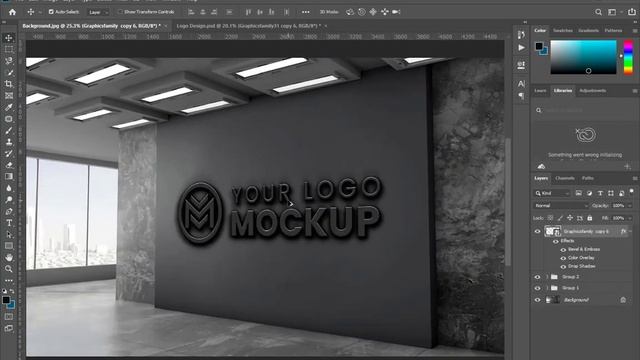640x360 pixels.
Task: Pick a color from the hue slider strip
Action: pyautogui.click(x=628, y=57)
